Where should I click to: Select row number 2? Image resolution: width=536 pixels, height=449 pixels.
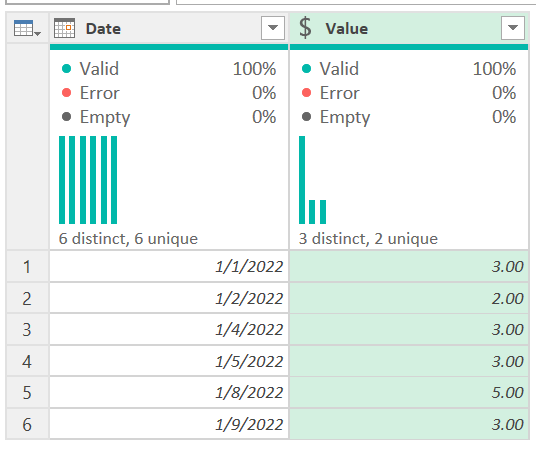point(27,298)
